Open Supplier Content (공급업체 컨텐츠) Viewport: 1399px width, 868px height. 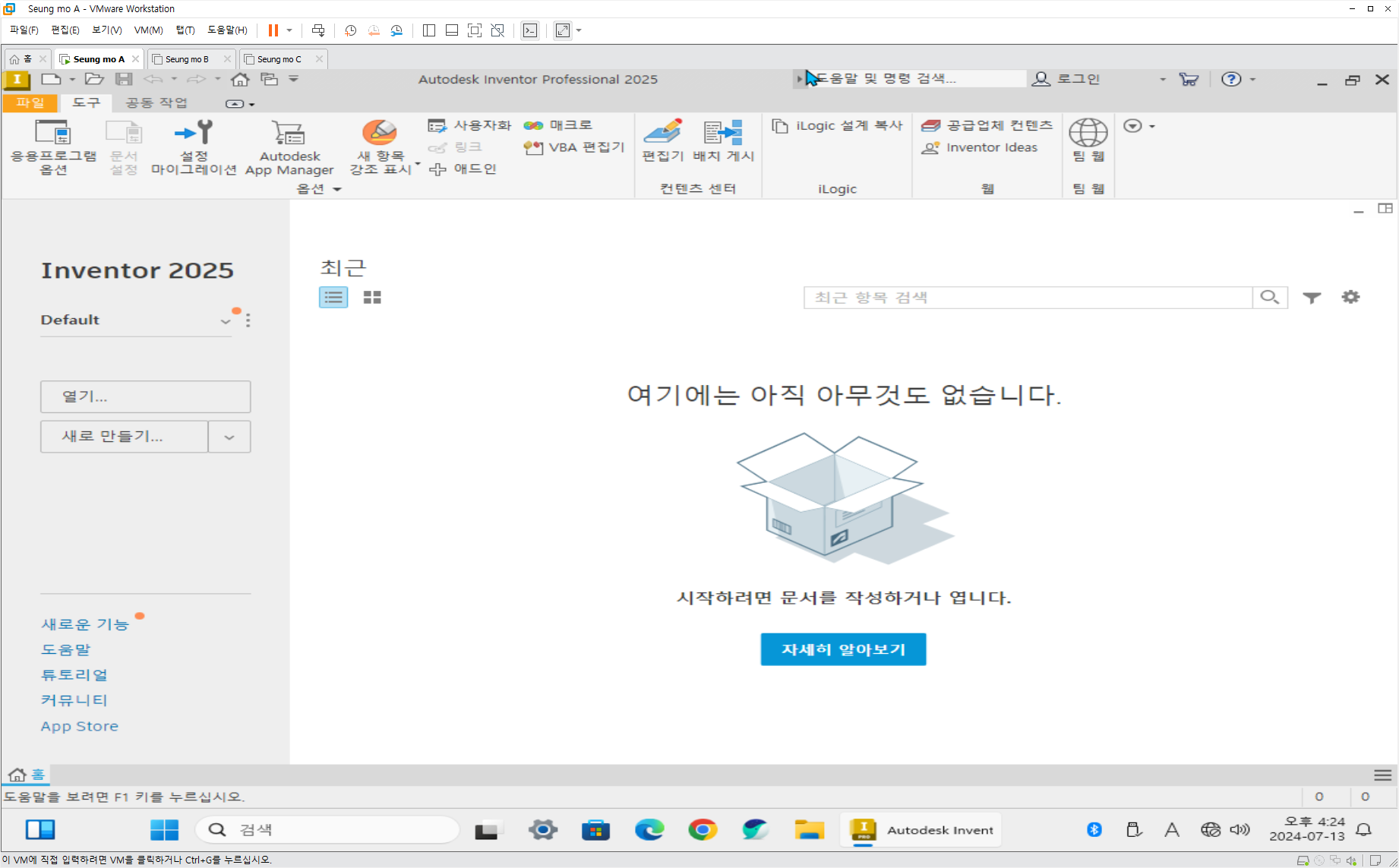coord(987,125)
